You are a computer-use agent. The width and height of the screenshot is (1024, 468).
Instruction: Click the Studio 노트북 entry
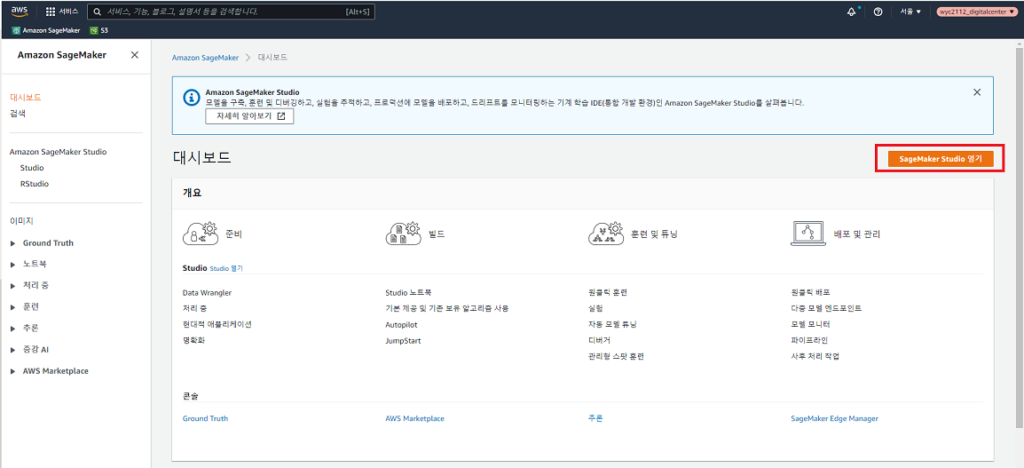click(x=408, y=293)
